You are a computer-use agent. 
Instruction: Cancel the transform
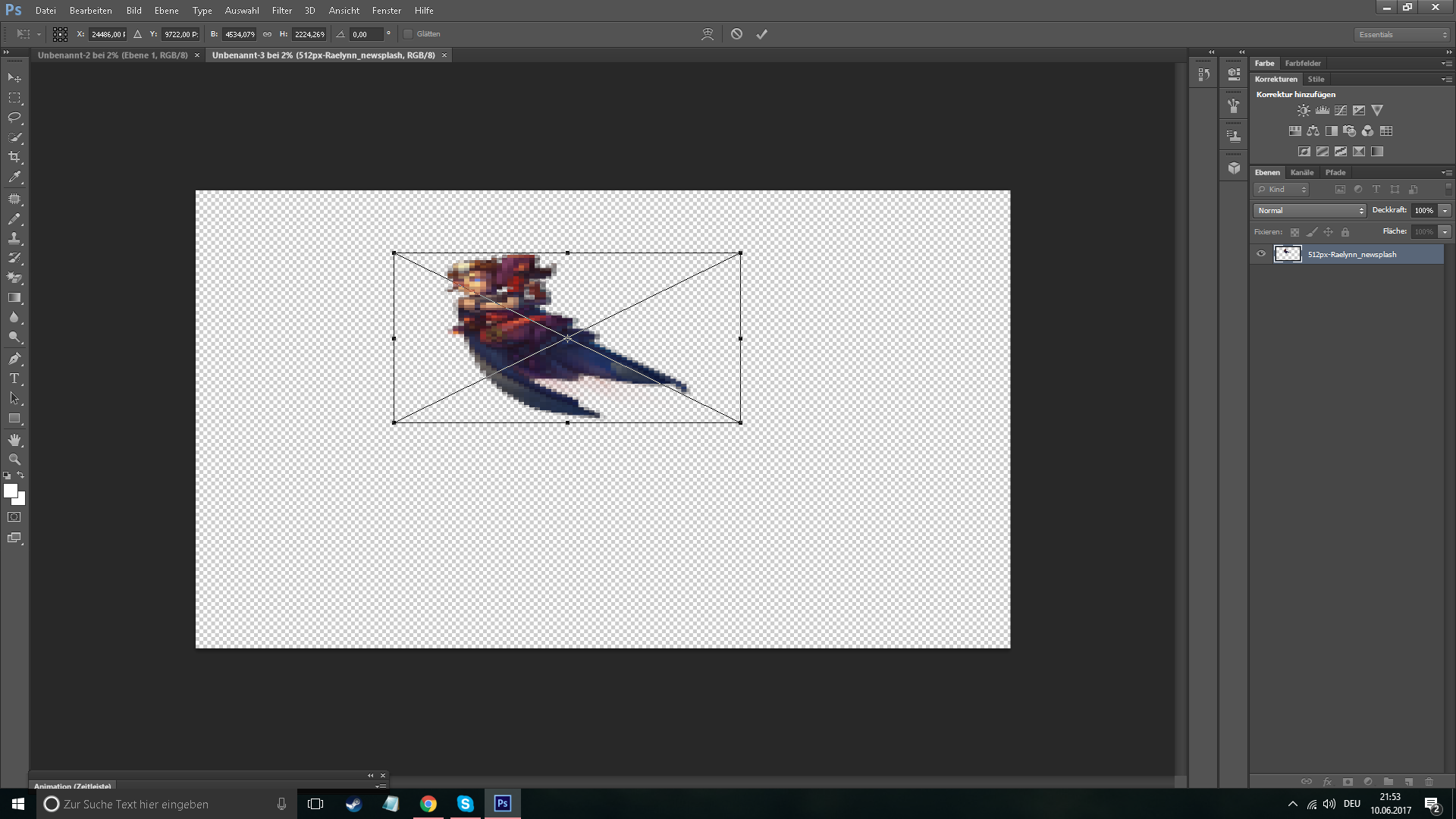point(736,34)
